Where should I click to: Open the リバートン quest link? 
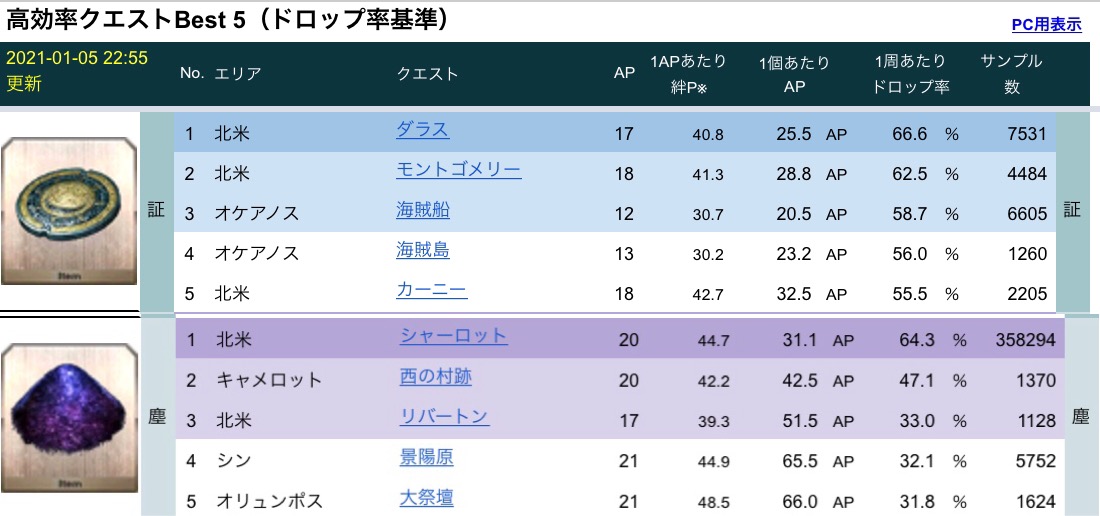[444, 417]
